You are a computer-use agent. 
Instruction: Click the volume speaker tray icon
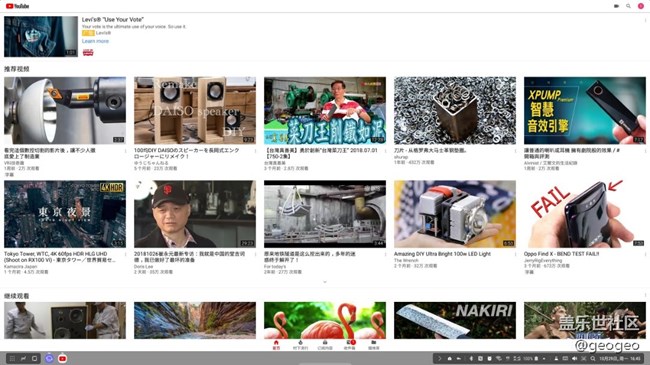pos(574,358)
